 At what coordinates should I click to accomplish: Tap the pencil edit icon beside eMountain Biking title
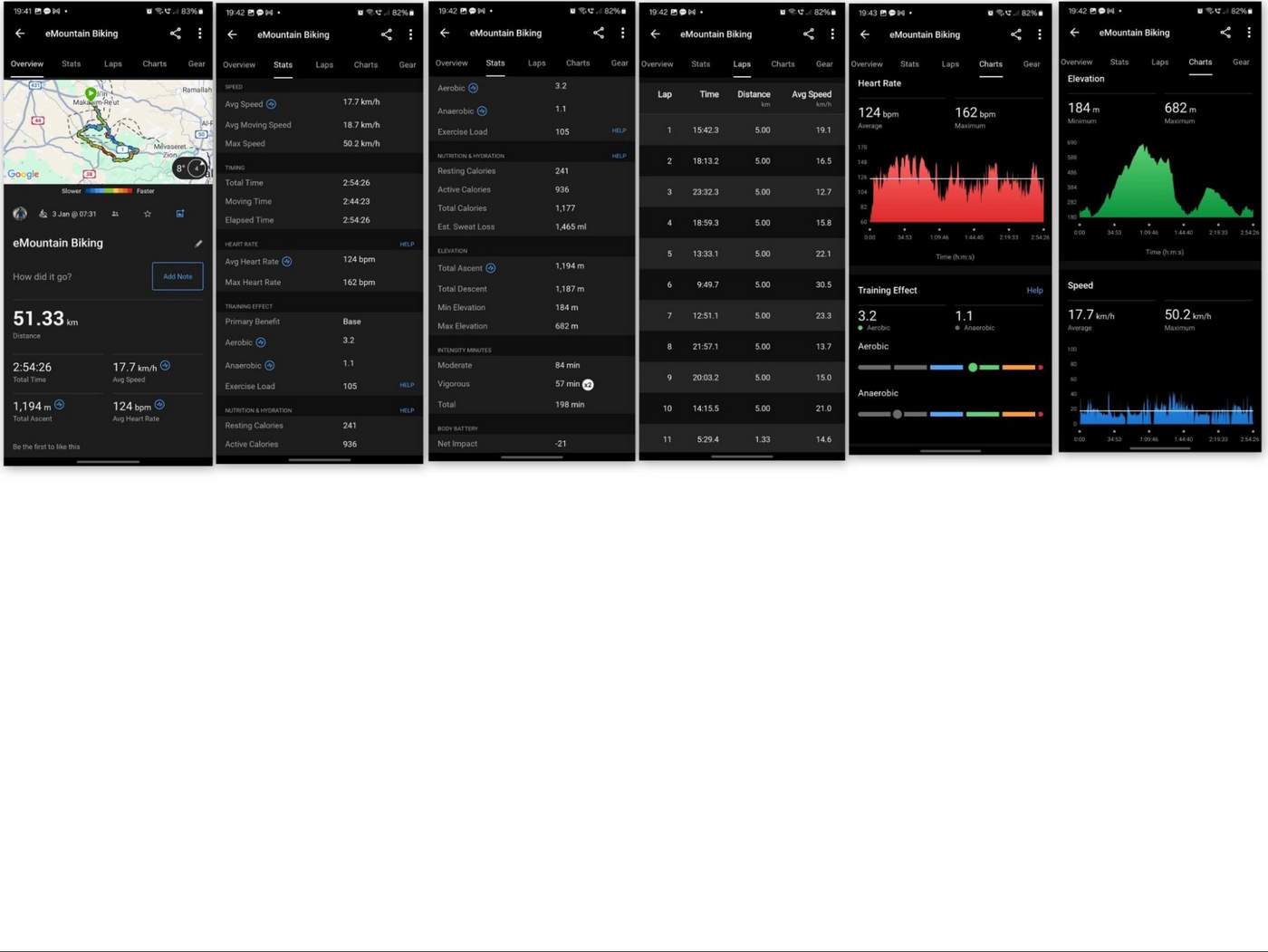[x=198, y=244]
